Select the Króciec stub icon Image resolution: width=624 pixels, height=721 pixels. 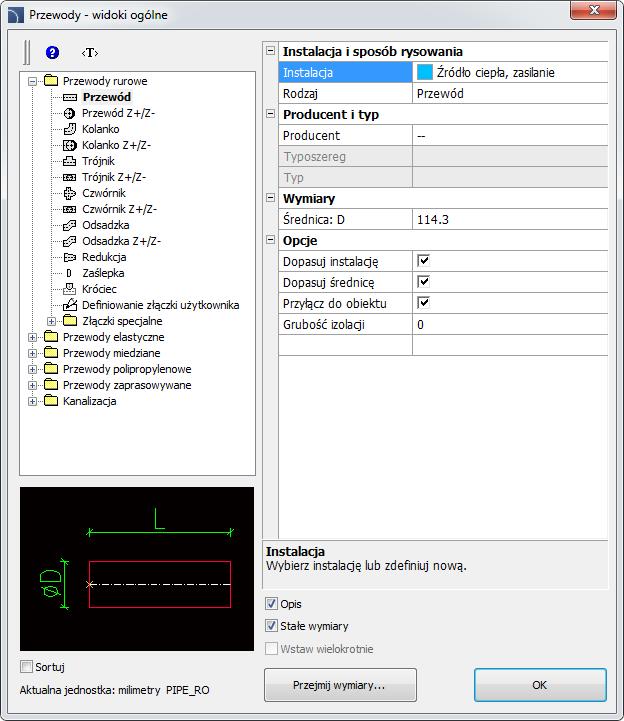coord(69,289)
